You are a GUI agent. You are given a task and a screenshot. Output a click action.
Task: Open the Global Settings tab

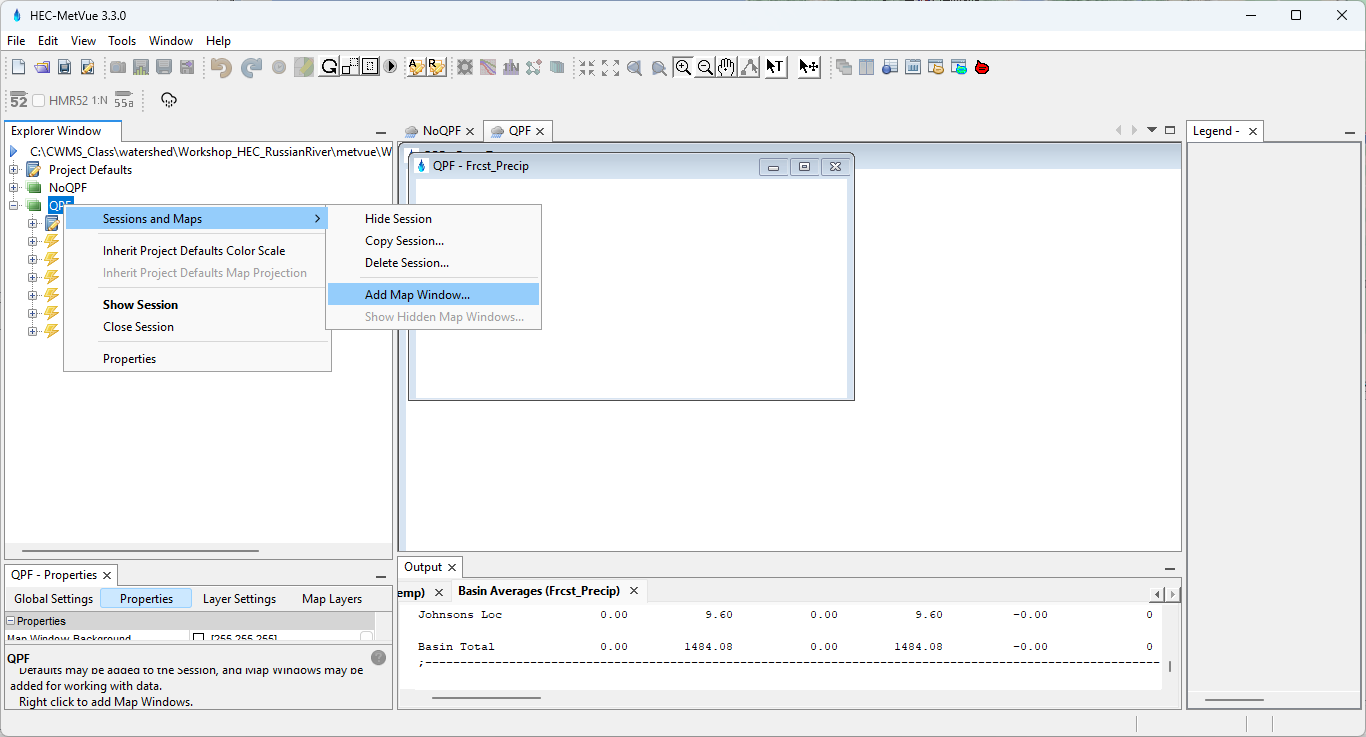[53, 599]
